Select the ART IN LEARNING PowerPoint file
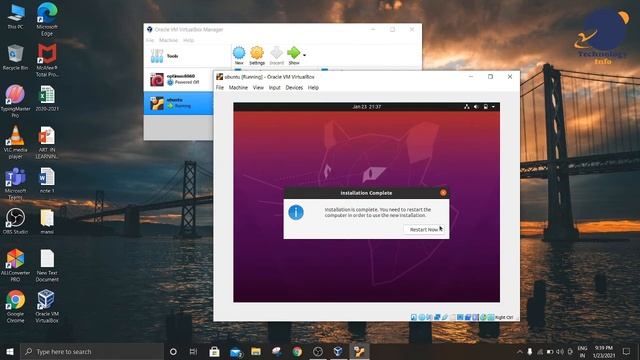Viewport: 640px width, 360px height. [47, 142]
